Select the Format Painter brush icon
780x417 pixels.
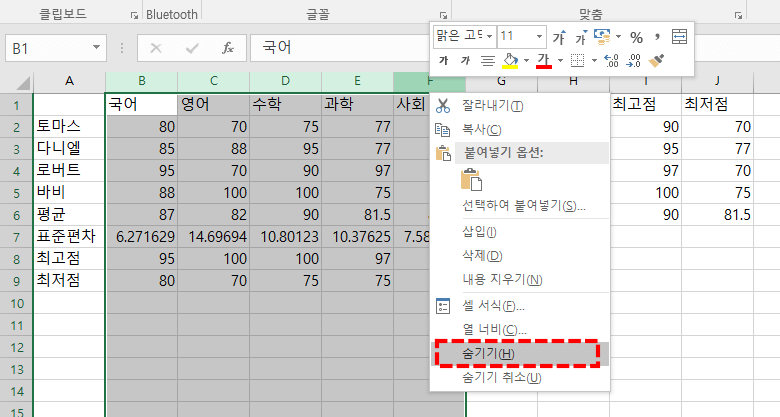656,61
